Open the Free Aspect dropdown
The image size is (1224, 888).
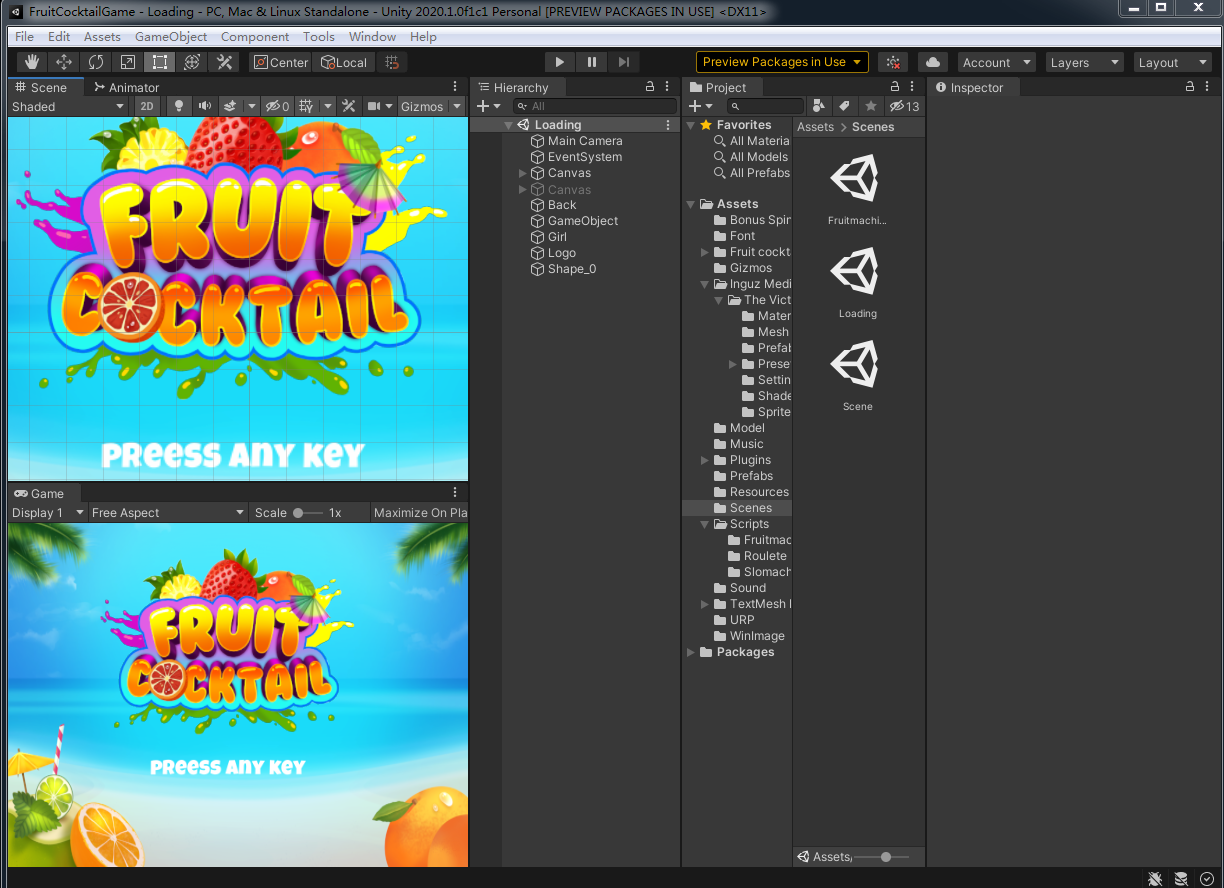tap(168, 513)
